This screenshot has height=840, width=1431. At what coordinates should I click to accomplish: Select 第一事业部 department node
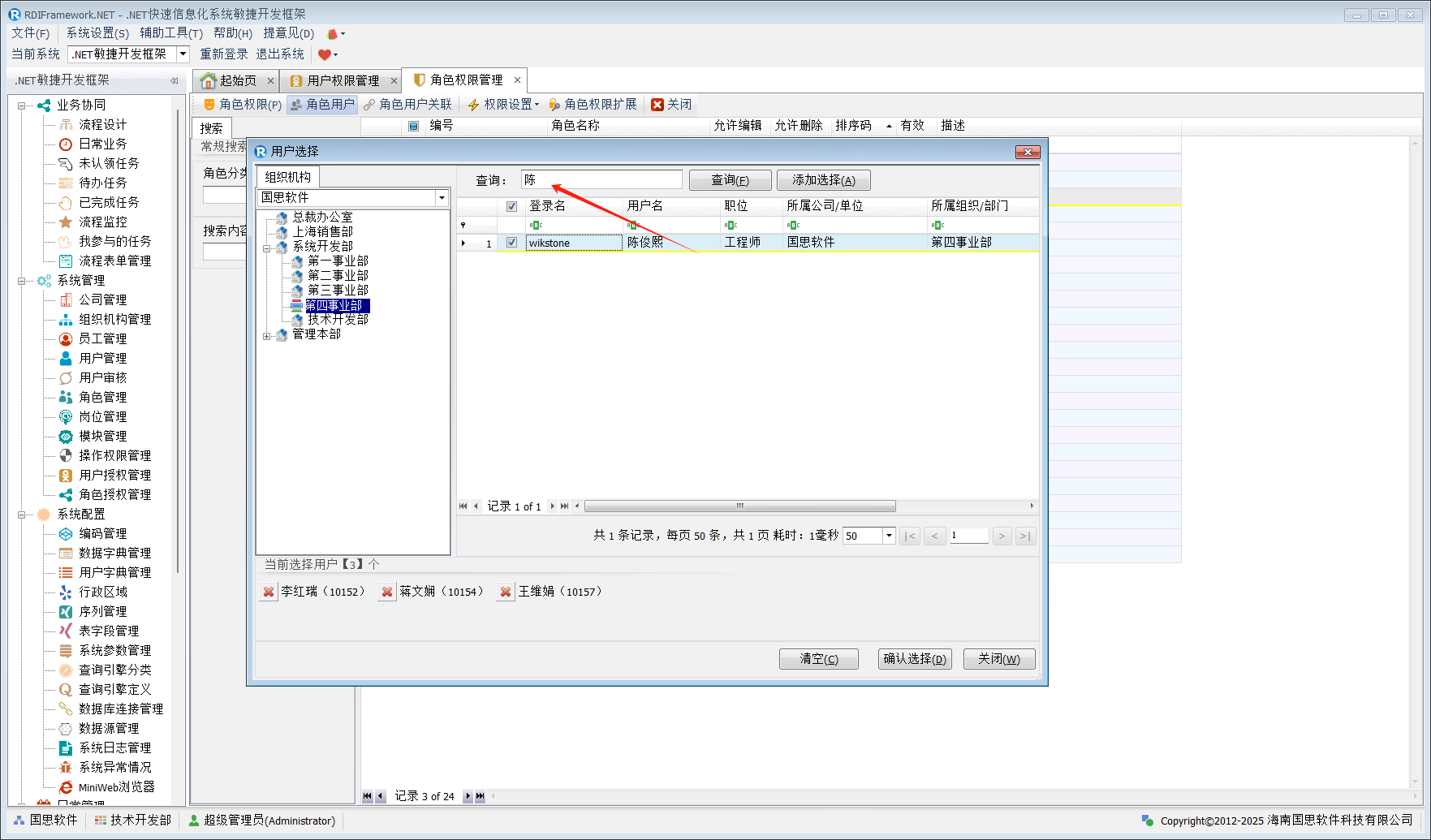[337, 261]
